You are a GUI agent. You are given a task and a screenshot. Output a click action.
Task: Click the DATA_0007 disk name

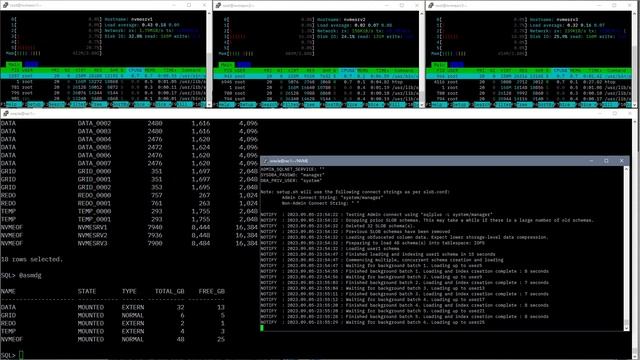coord(94,163)
